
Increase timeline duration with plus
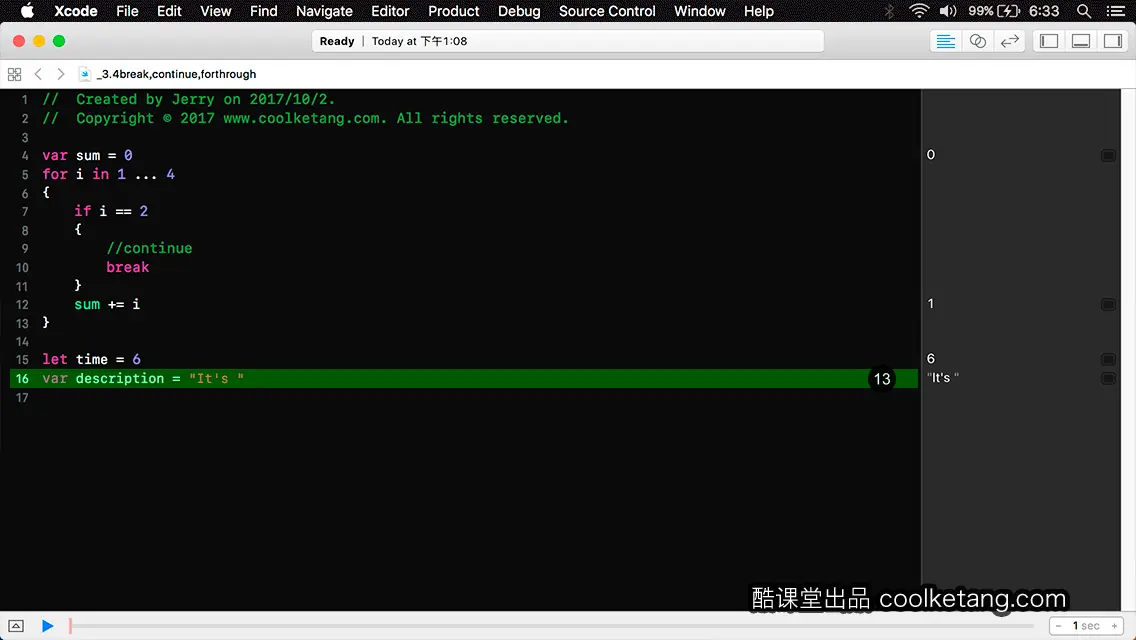[x=1114, y=626]
